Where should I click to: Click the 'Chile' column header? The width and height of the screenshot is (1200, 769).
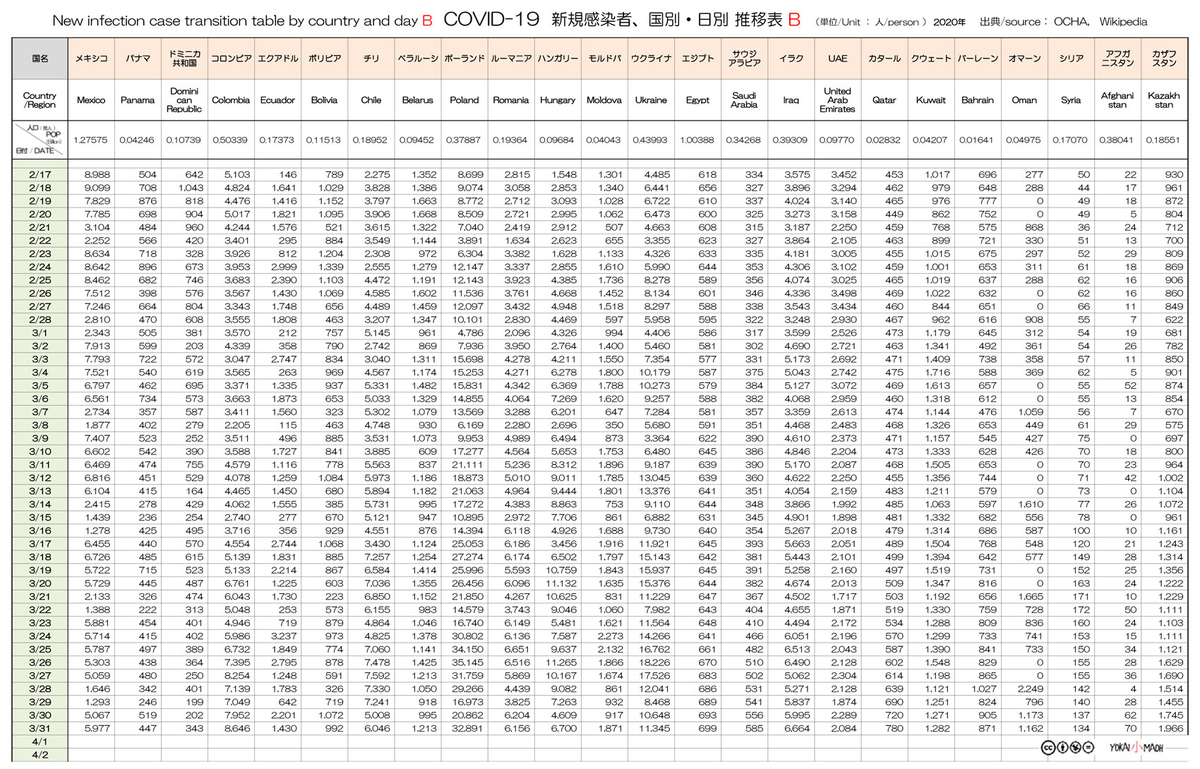[372, 101]
